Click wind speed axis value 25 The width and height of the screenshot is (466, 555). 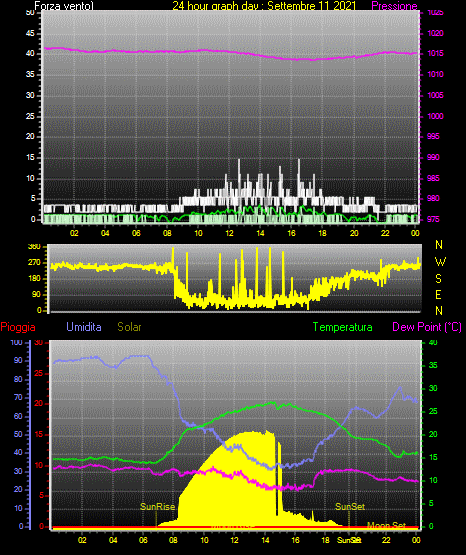click(30, 116)
